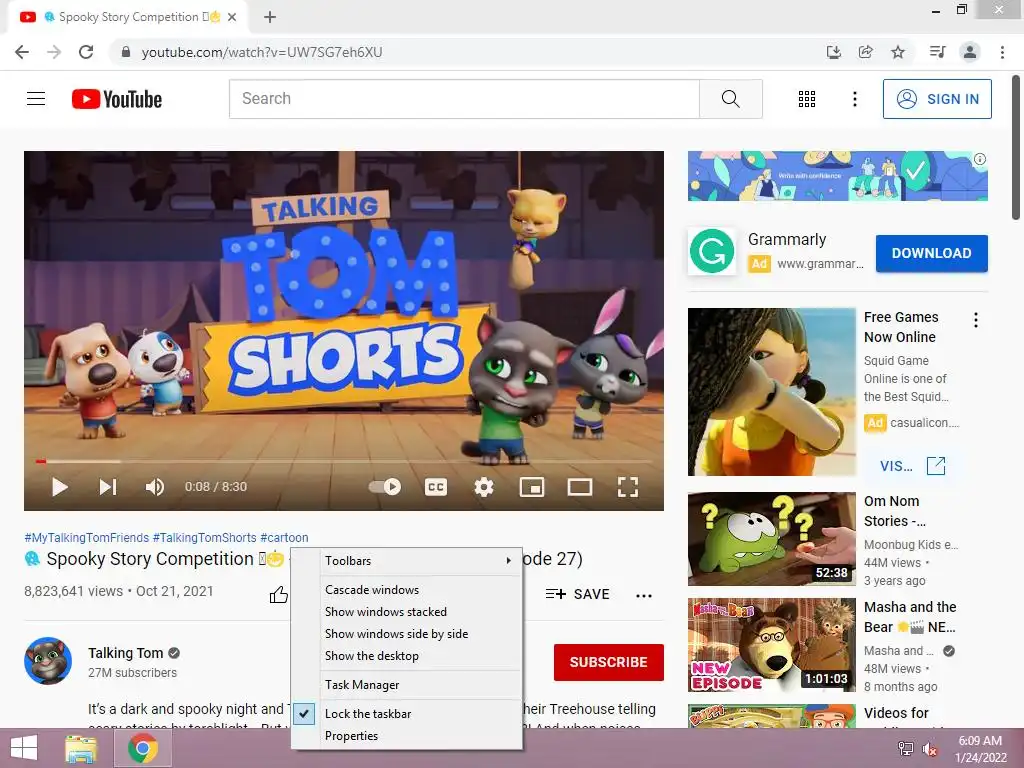Click the search magnifier button

[731, 99]
